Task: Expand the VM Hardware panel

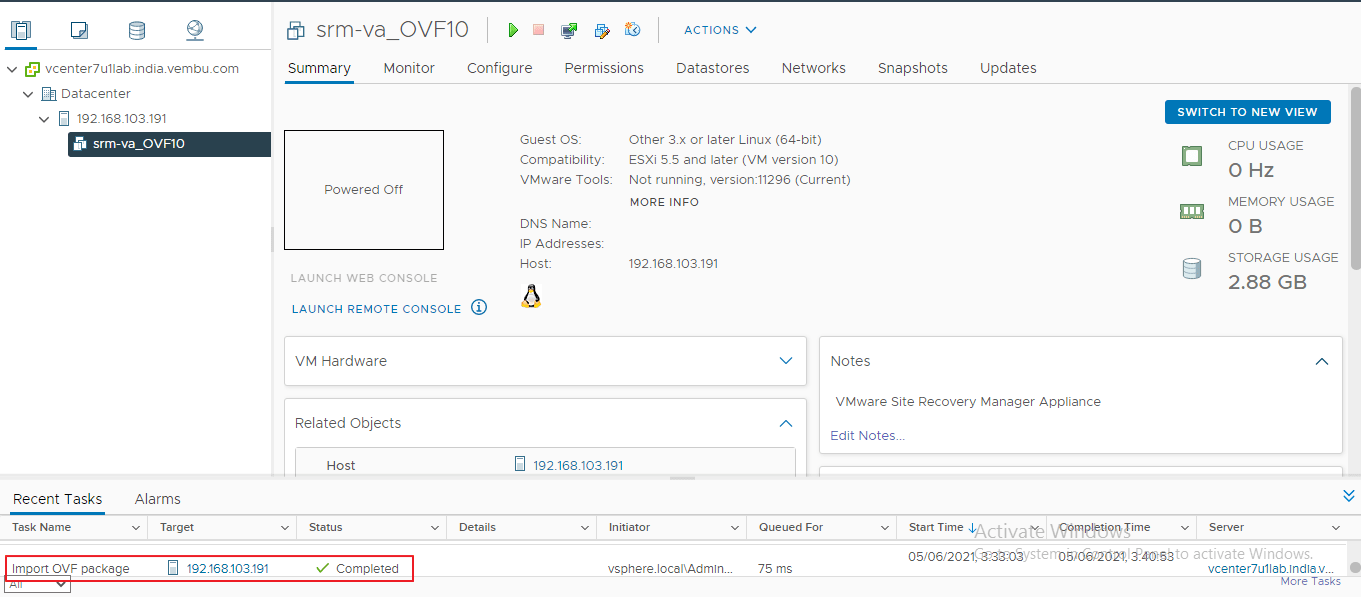Action: pyautogui.click(x=786, y=361)
